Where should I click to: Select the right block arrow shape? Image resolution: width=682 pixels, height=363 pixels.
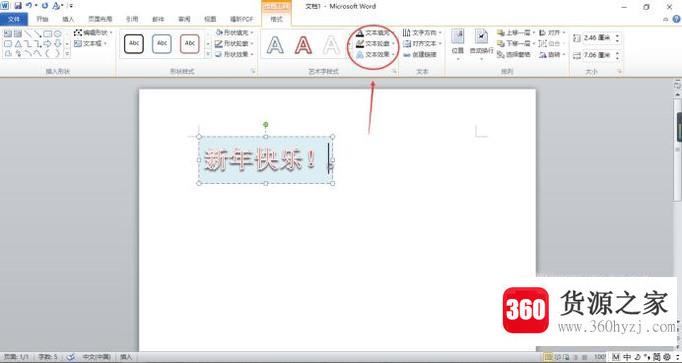[x=47, y=44]
